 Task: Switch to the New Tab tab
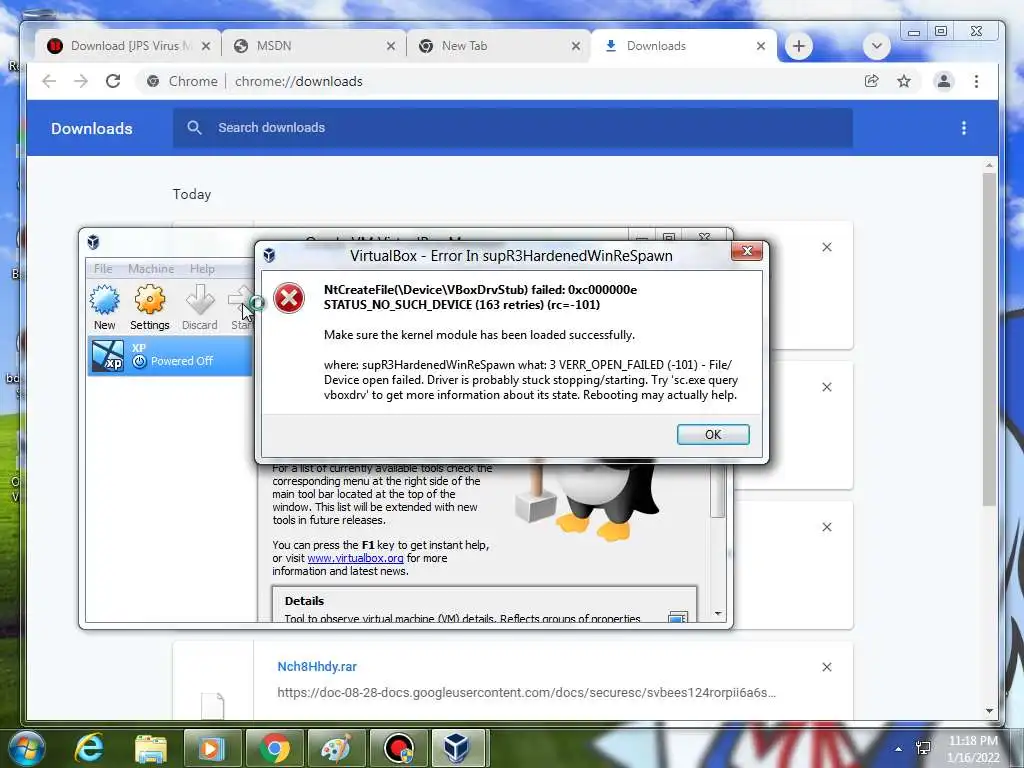499,46
